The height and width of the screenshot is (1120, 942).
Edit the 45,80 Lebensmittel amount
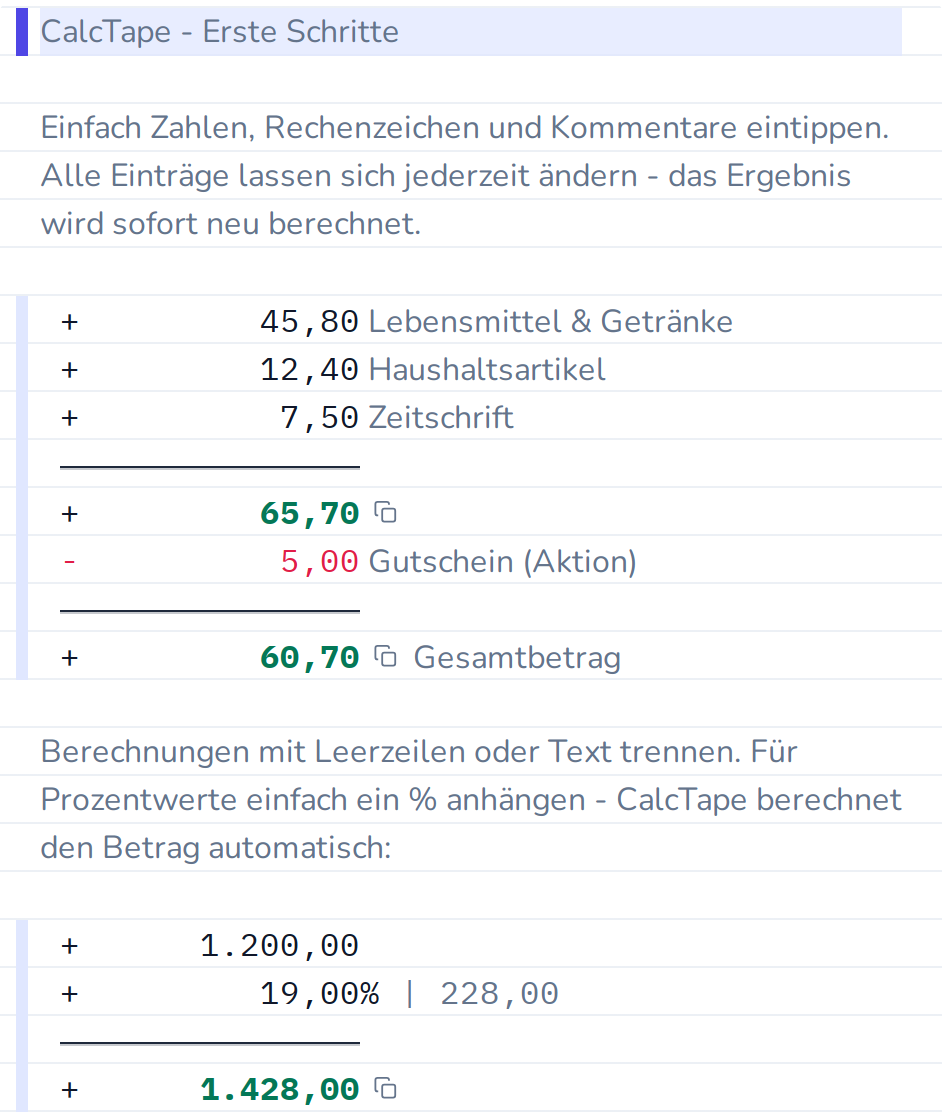click(309, 321)
